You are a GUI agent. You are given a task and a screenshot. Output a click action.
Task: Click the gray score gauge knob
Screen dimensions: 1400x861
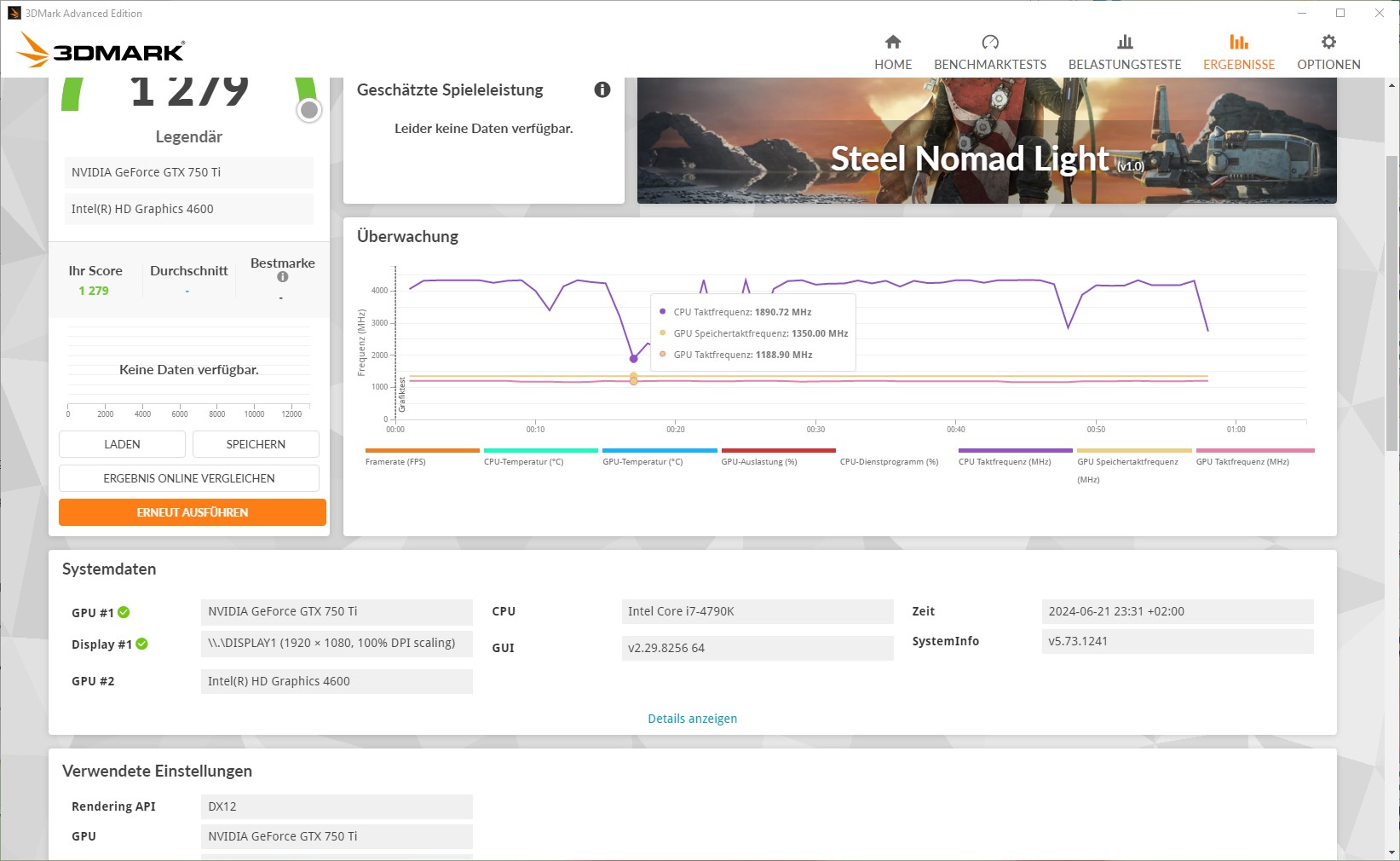pos(309,110)
